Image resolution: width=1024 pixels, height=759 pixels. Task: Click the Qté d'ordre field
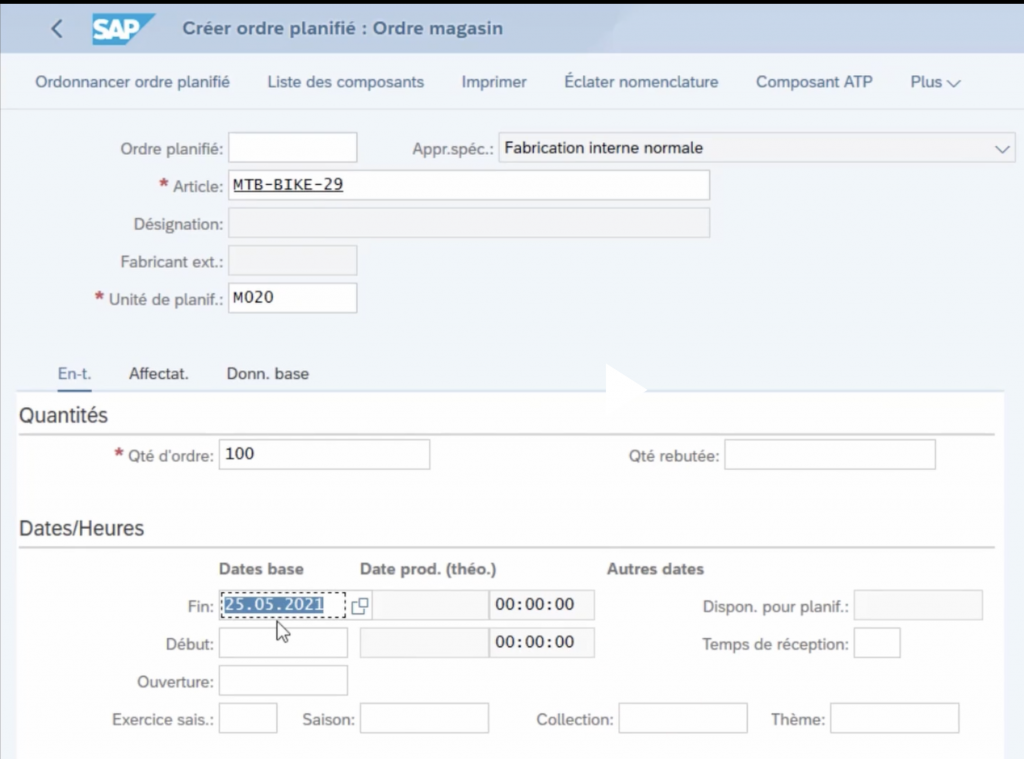324,455
